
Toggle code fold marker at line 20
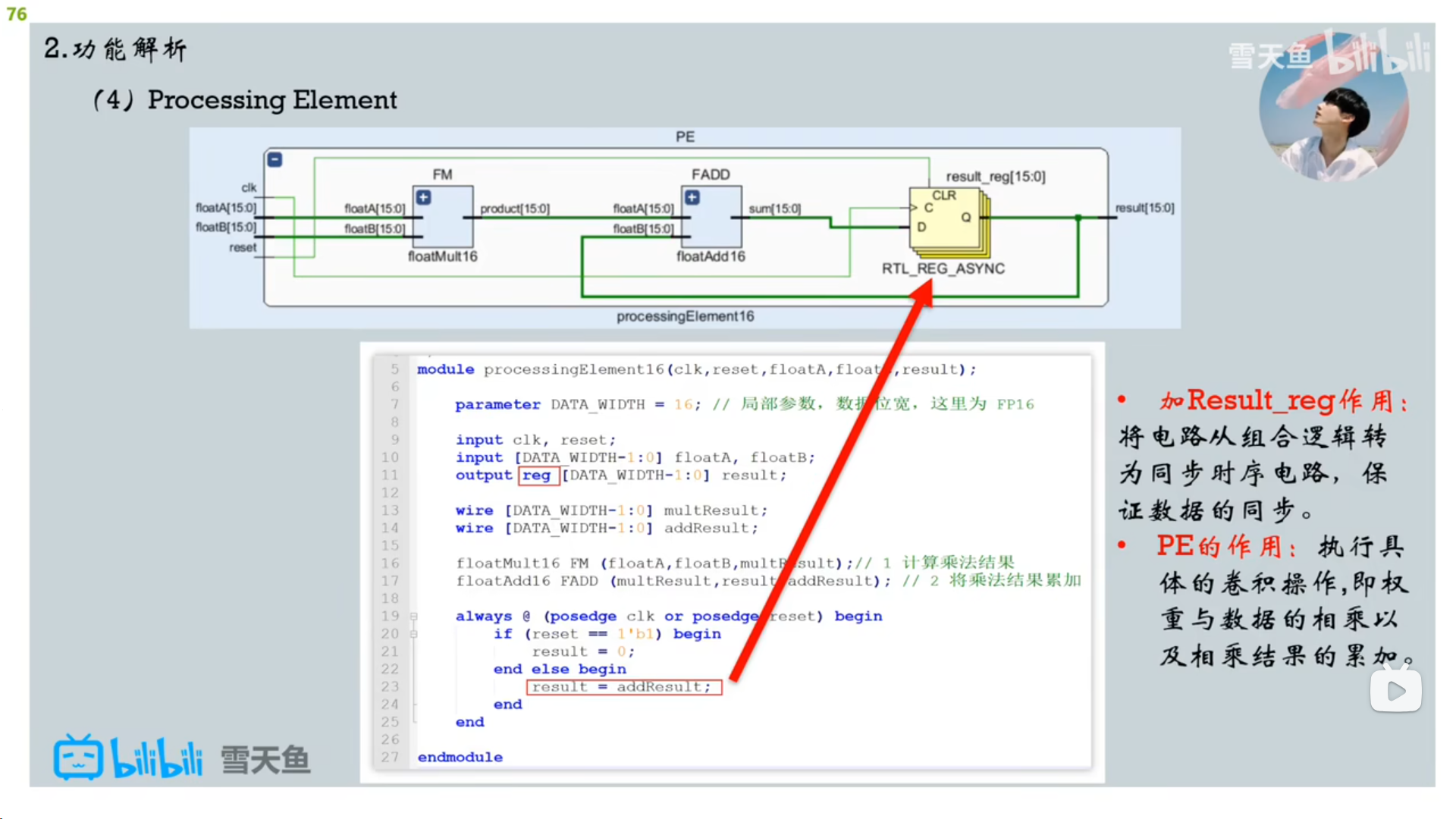pos(414,634)
